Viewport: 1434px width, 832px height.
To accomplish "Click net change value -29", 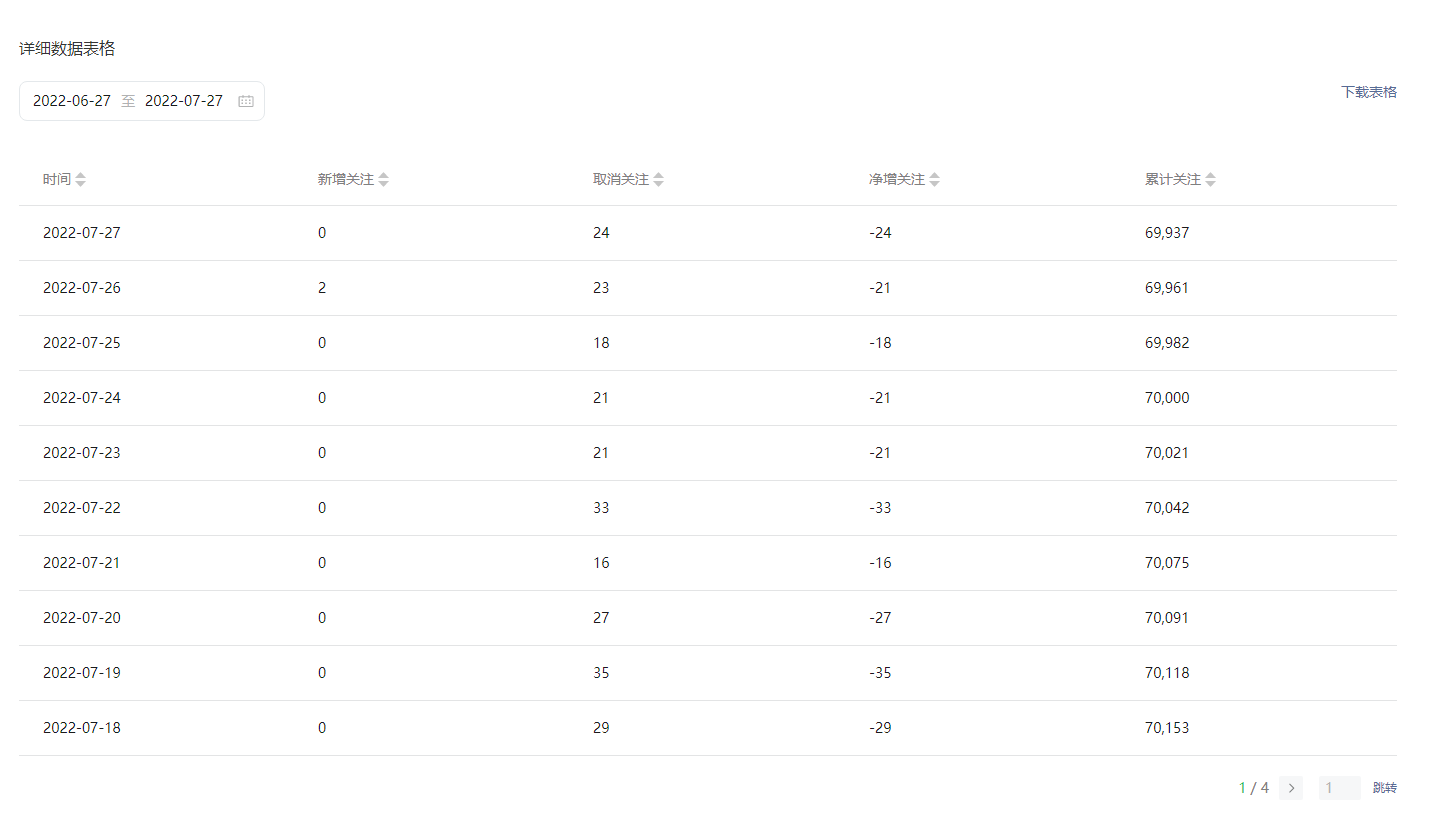I will pos(880,728).
